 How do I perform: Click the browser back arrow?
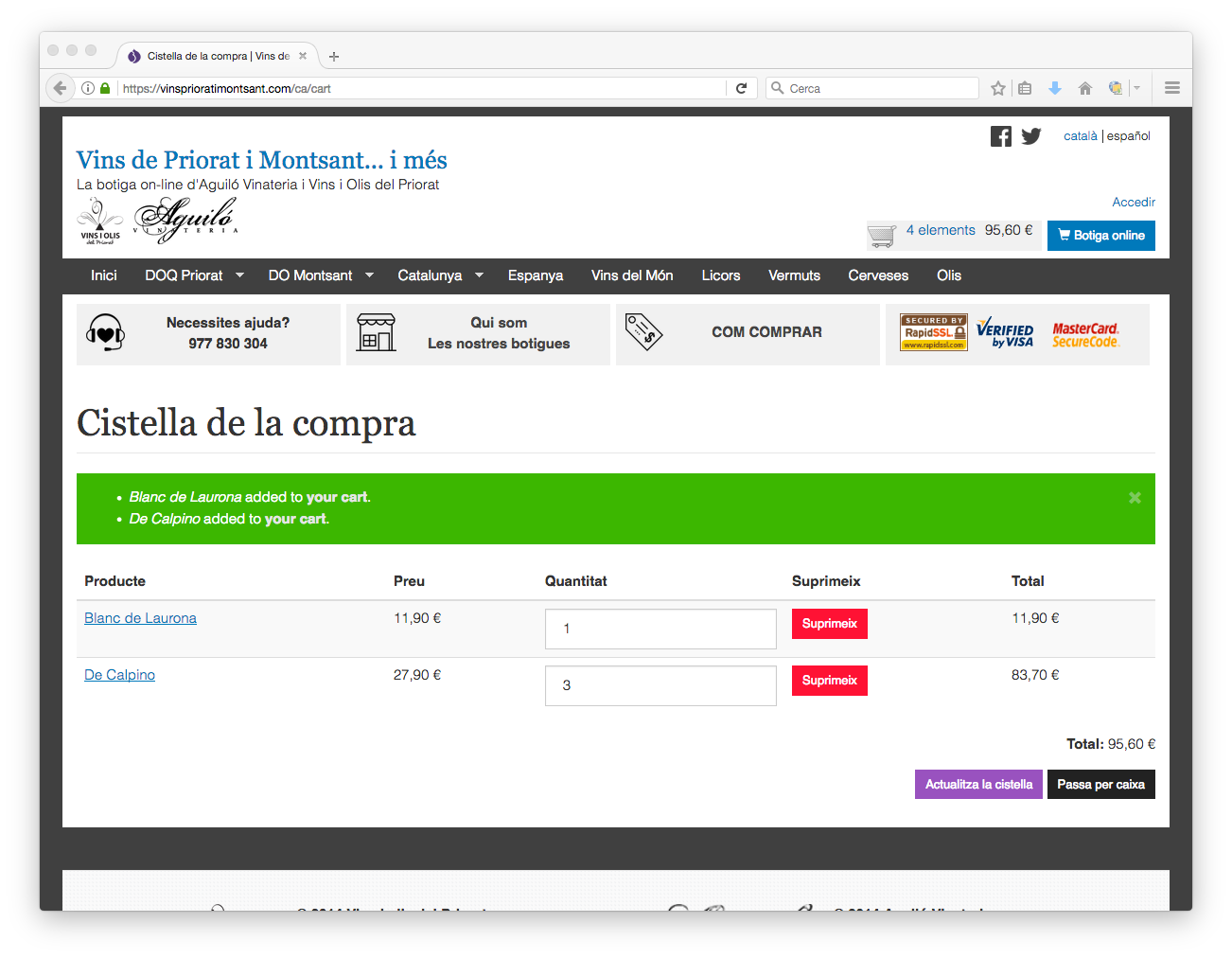61,88
